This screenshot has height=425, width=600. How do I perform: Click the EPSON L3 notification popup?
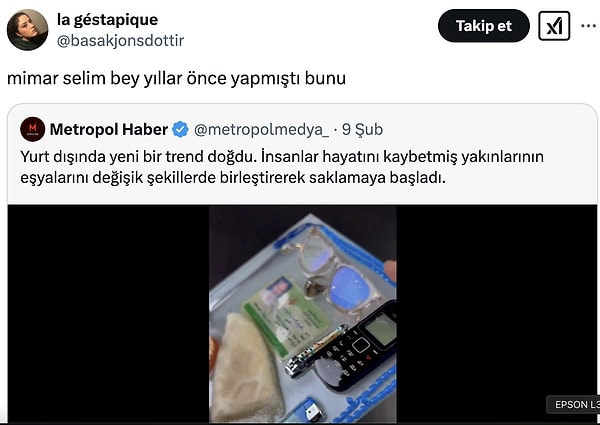[574, 404]
